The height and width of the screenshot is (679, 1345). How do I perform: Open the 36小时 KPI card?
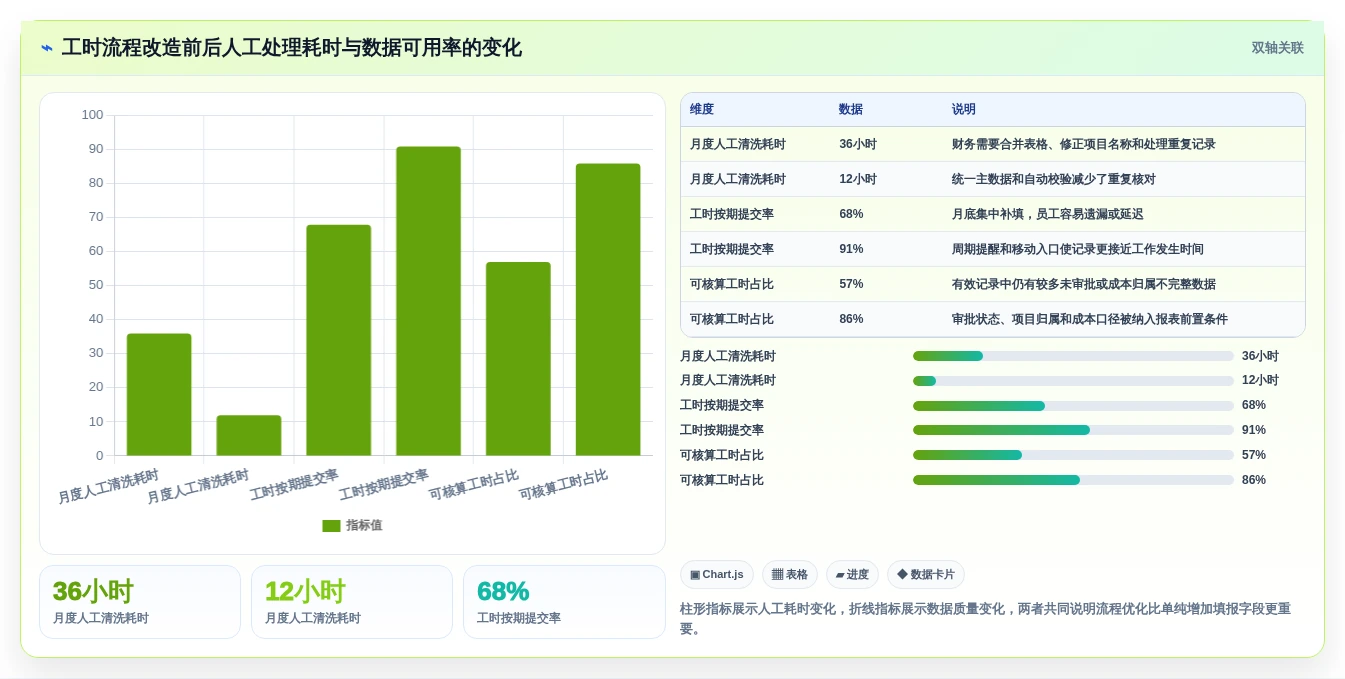(140, 602)
